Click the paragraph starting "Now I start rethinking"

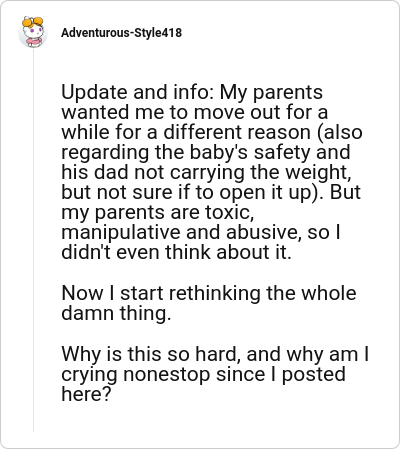[209, 303]
